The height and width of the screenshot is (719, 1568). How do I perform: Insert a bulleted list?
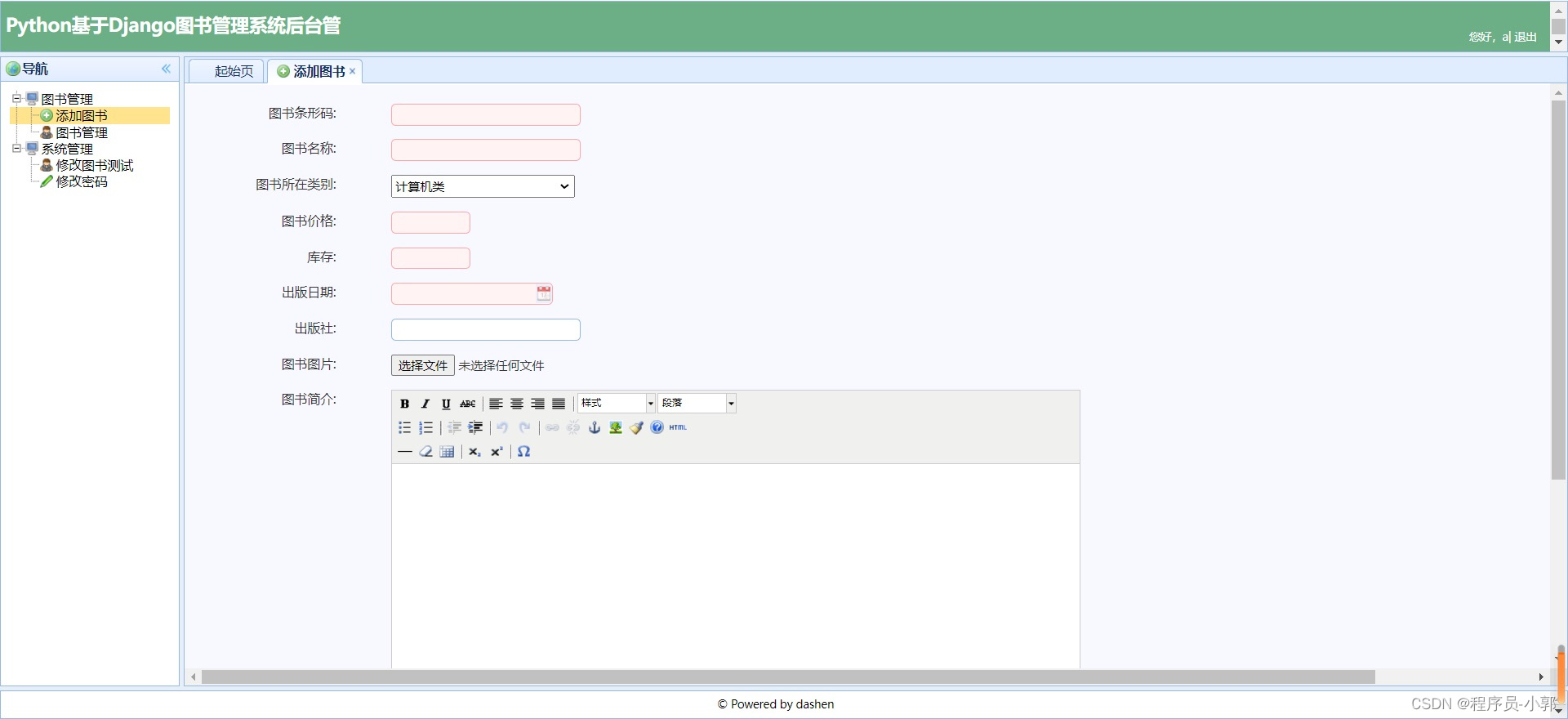pos(404,427)
